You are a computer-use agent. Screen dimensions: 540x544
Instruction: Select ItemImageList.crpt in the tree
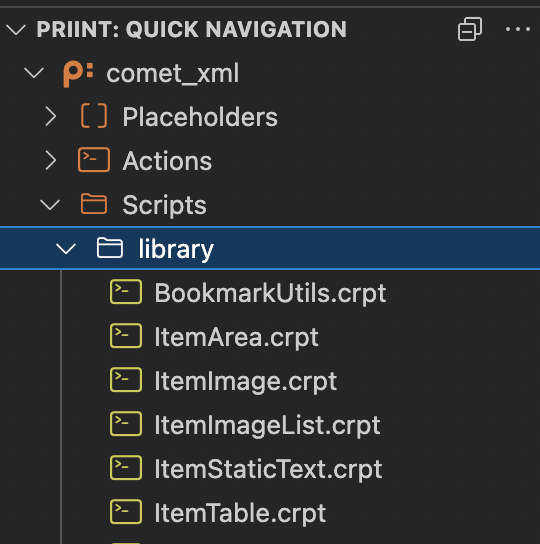click(267, 425)
